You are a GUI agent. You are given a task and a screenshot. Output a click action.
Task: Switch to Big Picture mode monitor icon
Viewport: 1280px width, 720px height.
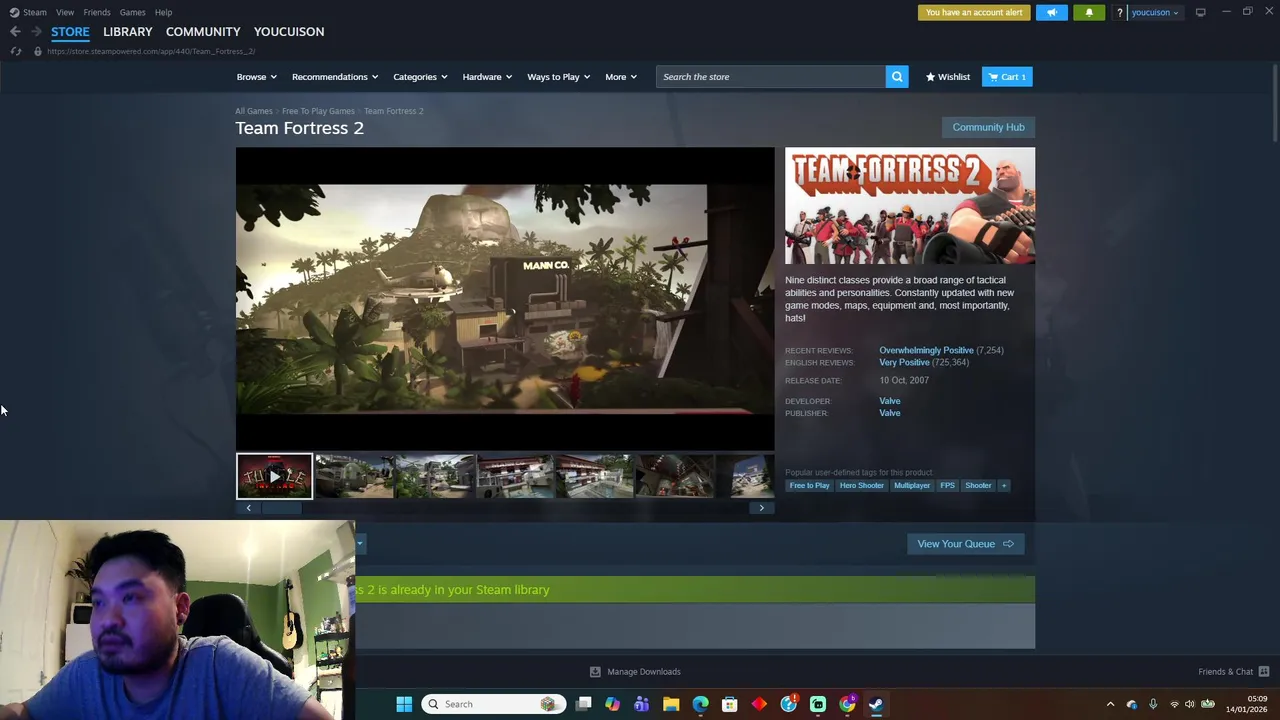point(1200,12)
